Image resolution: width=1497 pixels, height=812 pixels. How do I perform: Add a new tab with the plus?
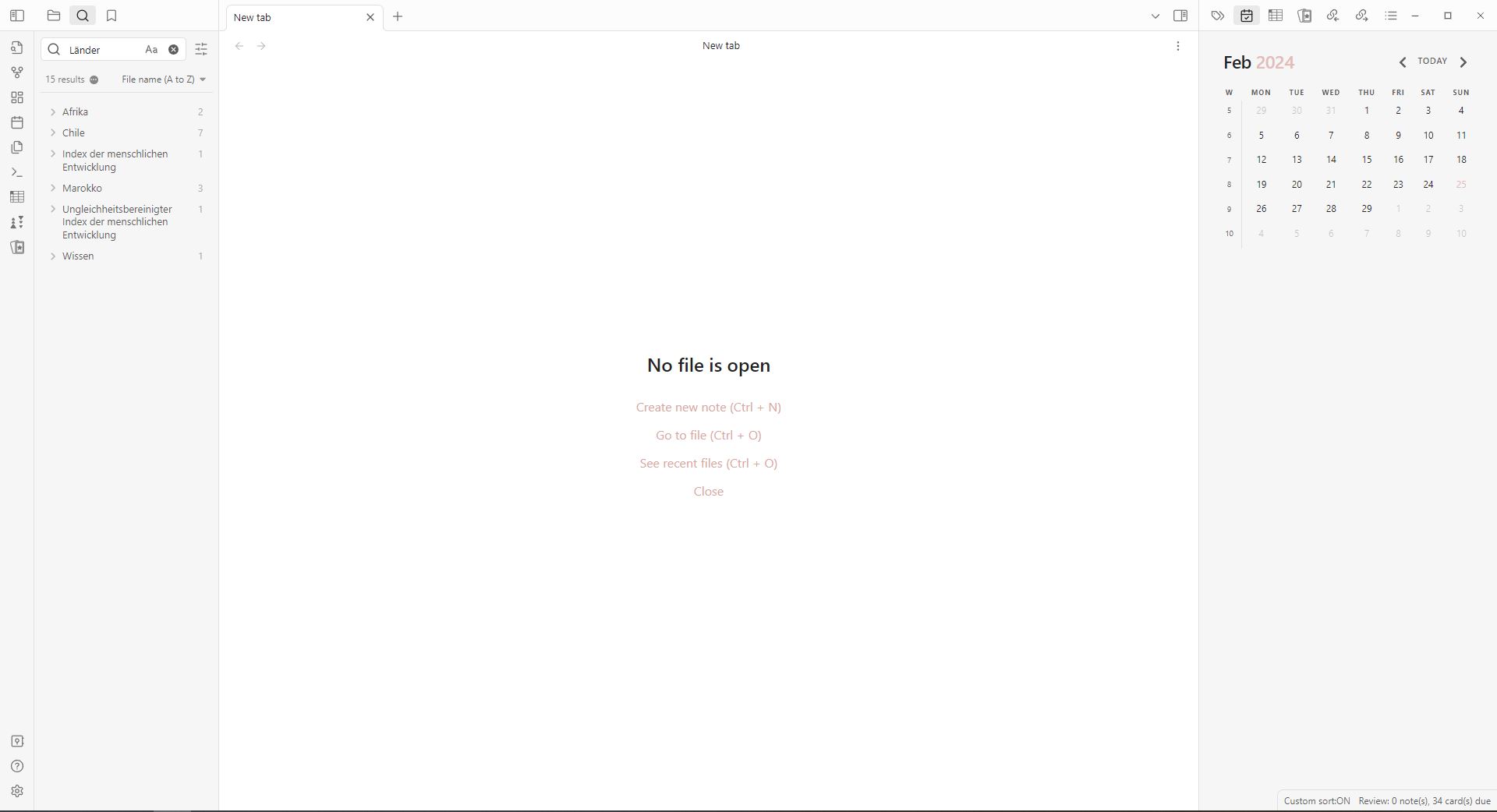coord(398,16)
